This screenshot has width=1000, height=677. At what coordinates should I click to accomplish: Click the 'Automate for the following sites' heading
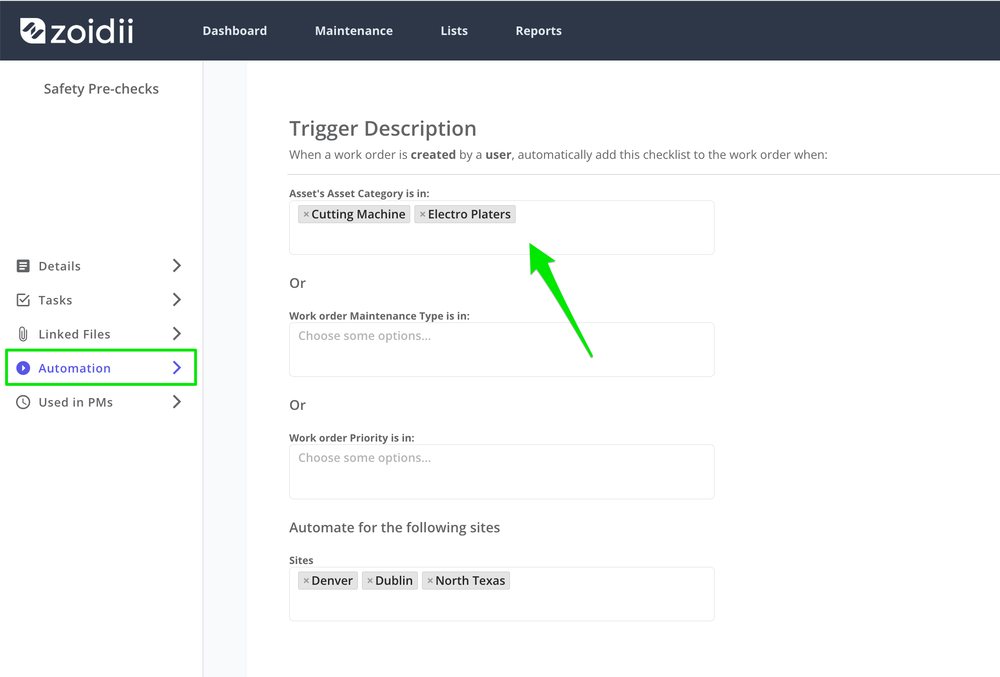click(394, 527)
